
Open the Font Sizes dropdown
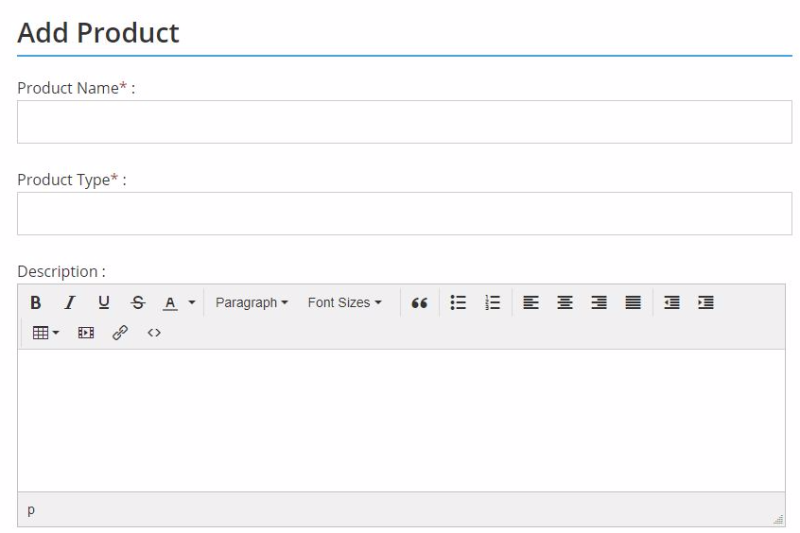[x=344, y=302]
